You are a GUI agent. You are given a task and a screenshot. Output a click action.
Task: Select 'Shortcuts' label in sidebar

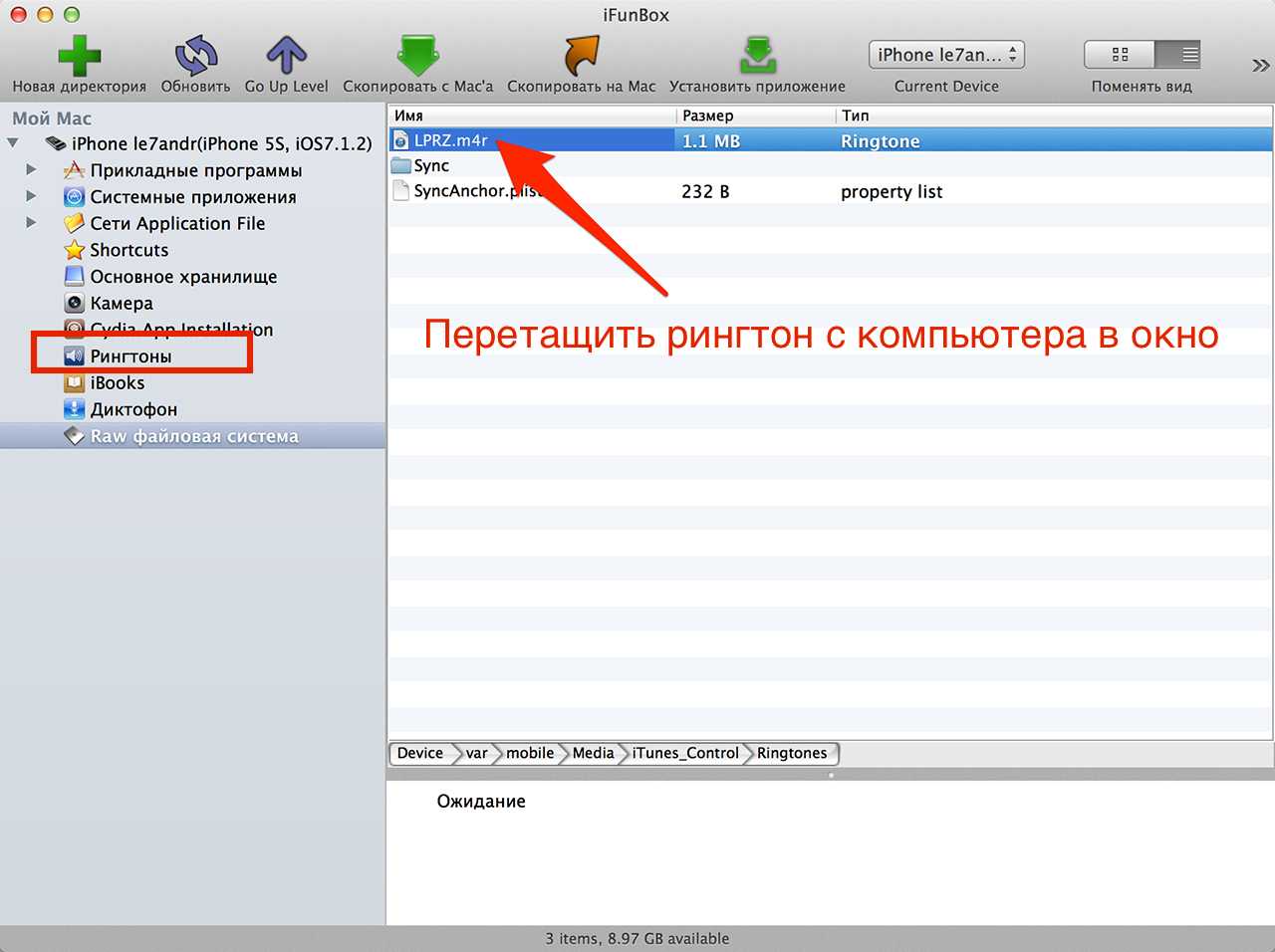coord(129,250)
